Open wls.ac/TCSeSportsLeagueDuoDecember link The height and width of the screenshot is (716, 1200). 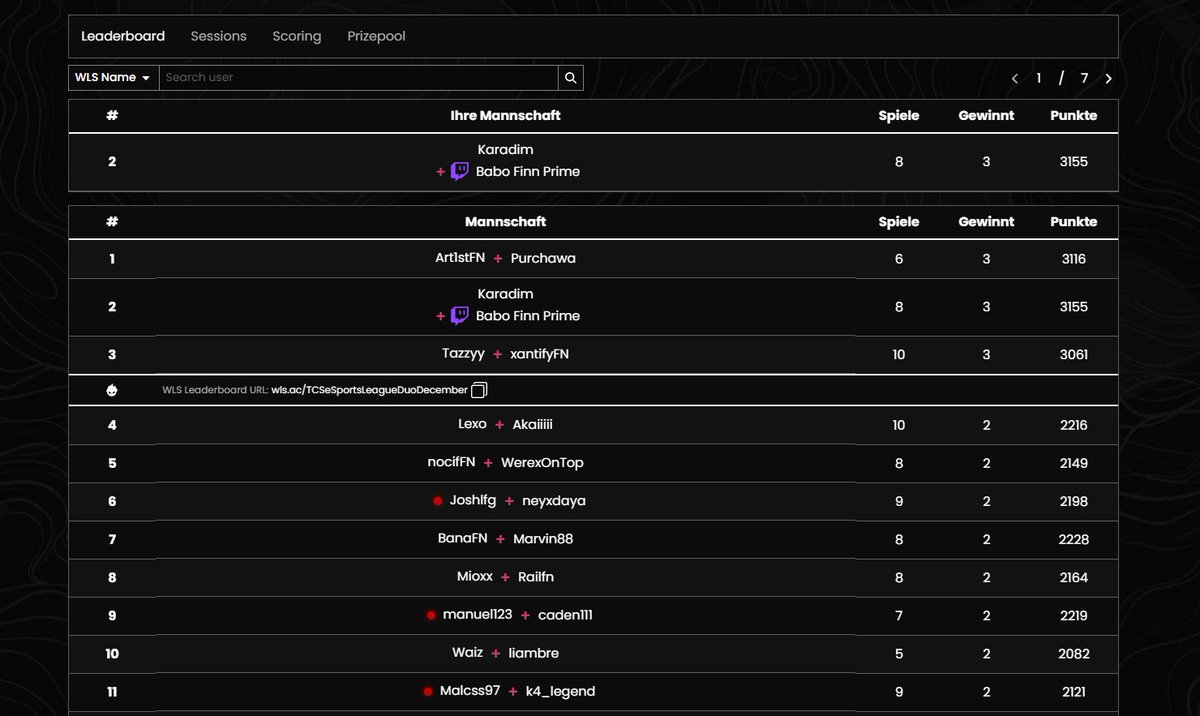(369, 390)
